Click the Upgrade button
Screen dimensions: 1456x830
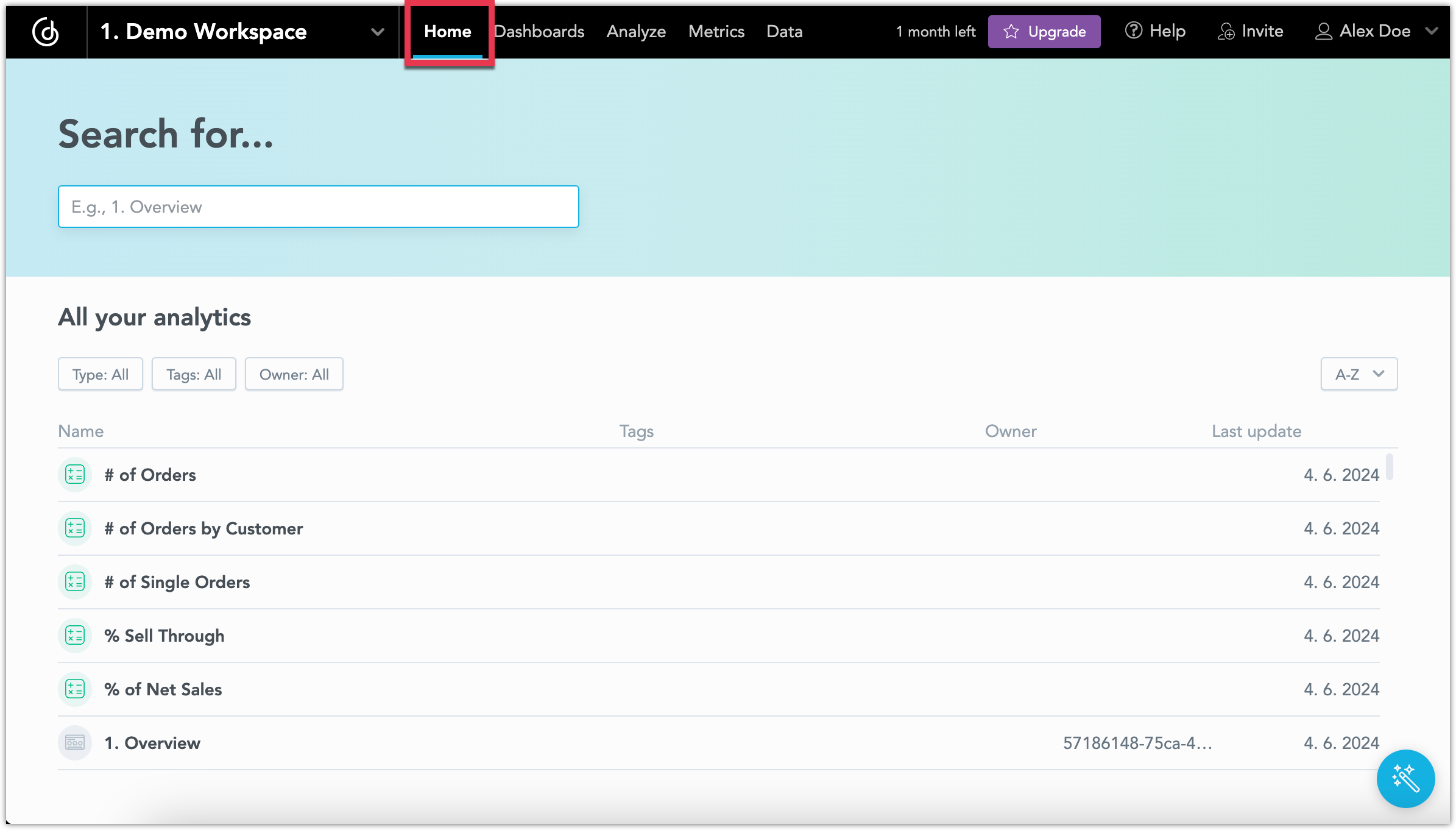(x=1044, y=32)
